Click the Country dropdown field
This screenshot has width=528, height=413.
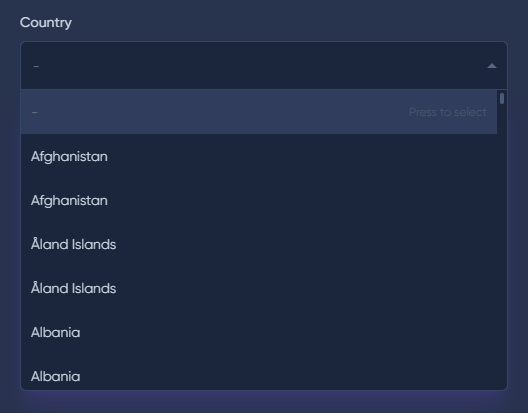click(264, 66)
